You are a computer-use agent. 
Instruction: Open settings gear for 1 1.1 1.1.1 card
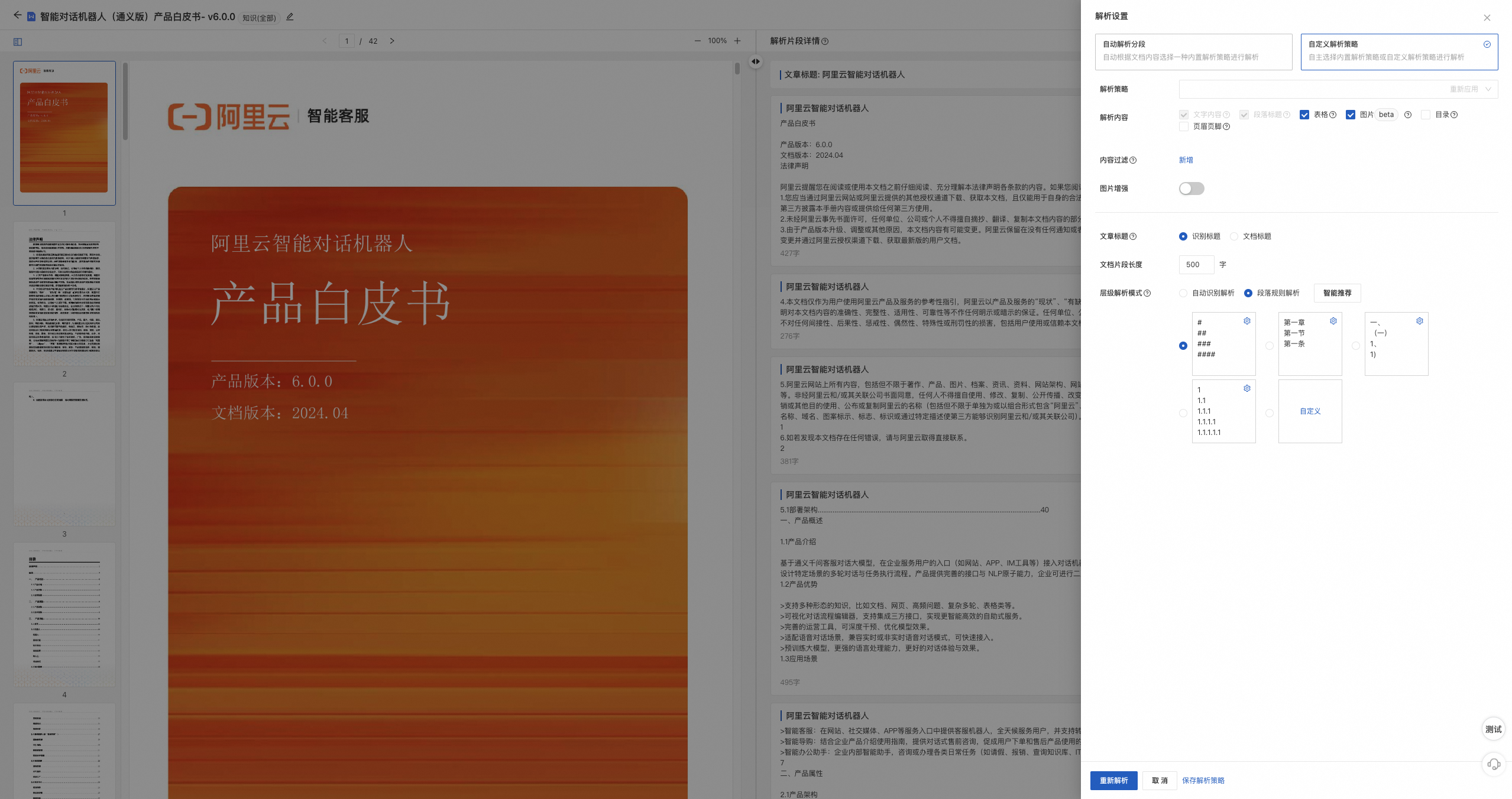coord(1247,388)
